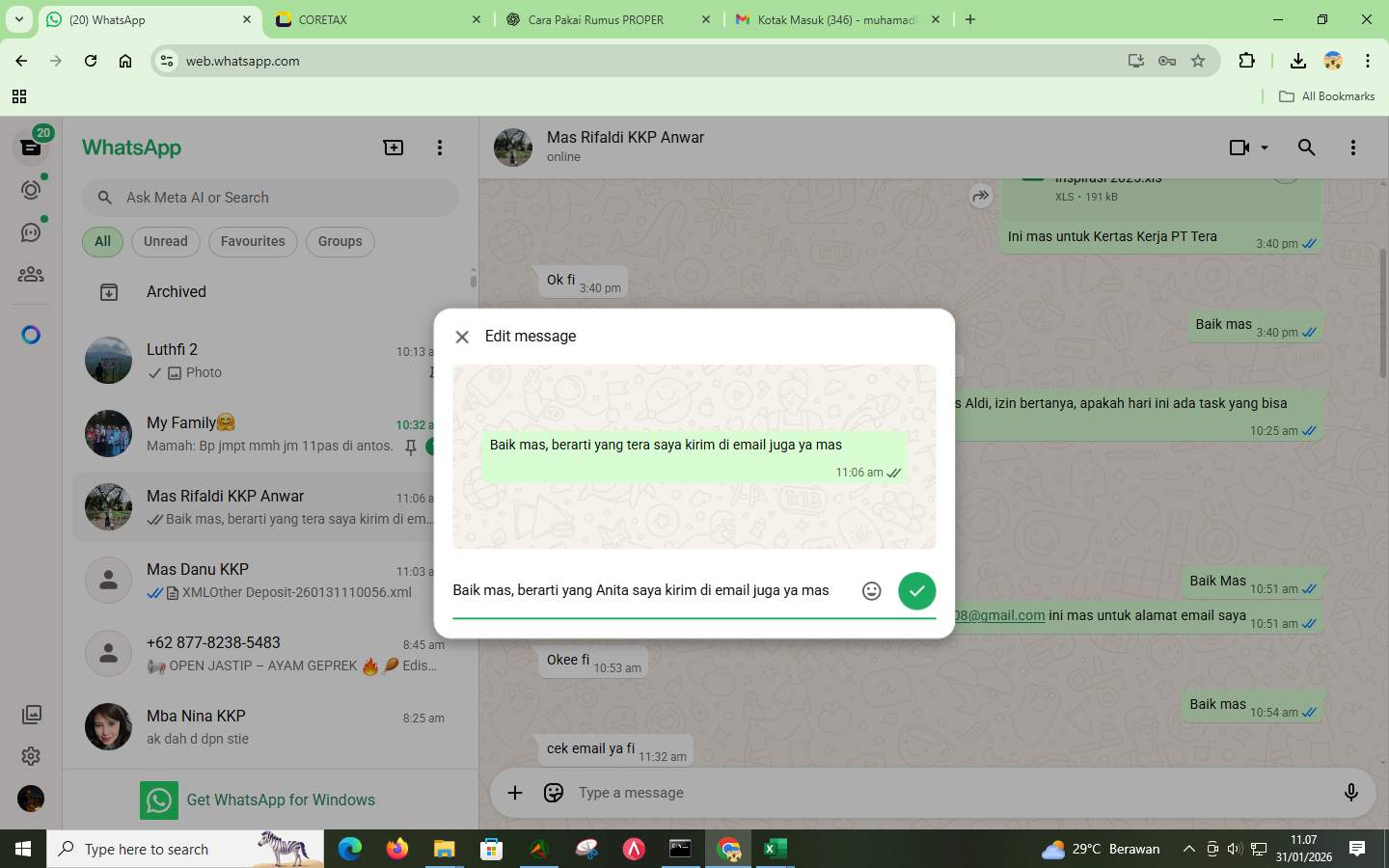
Task: Enable the Unread chats filter
Action: 164,241
